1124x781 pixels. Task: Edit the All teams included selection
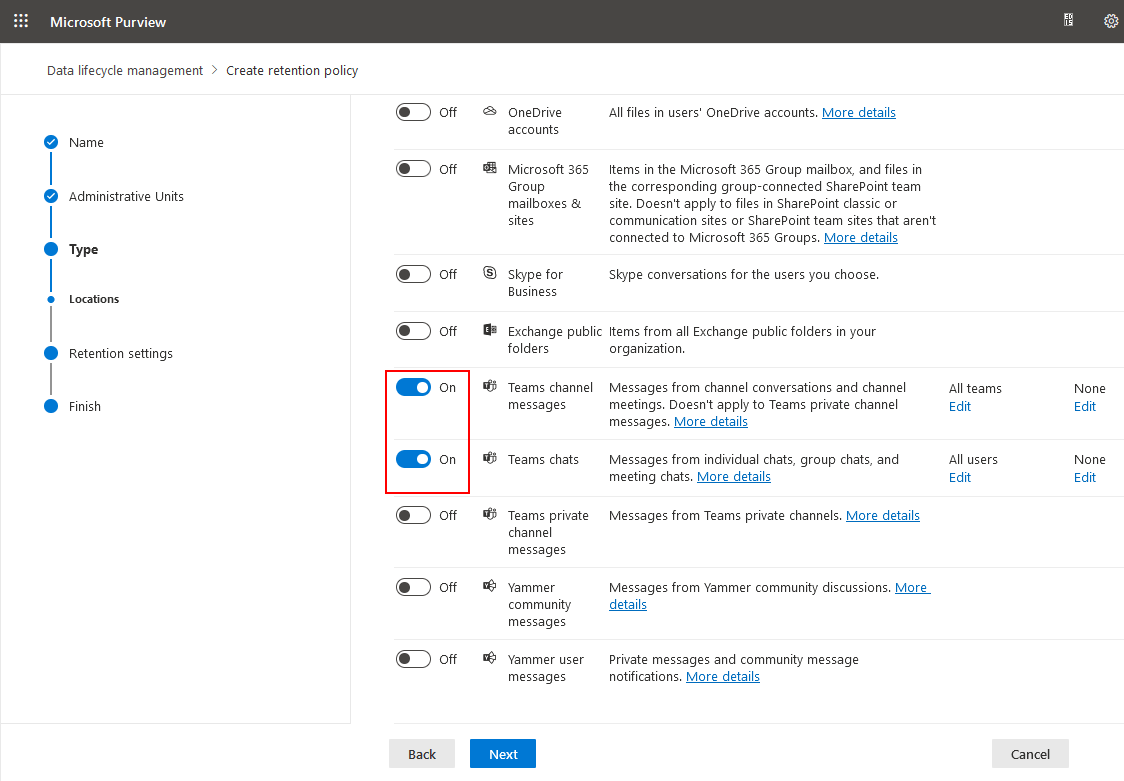960,406
